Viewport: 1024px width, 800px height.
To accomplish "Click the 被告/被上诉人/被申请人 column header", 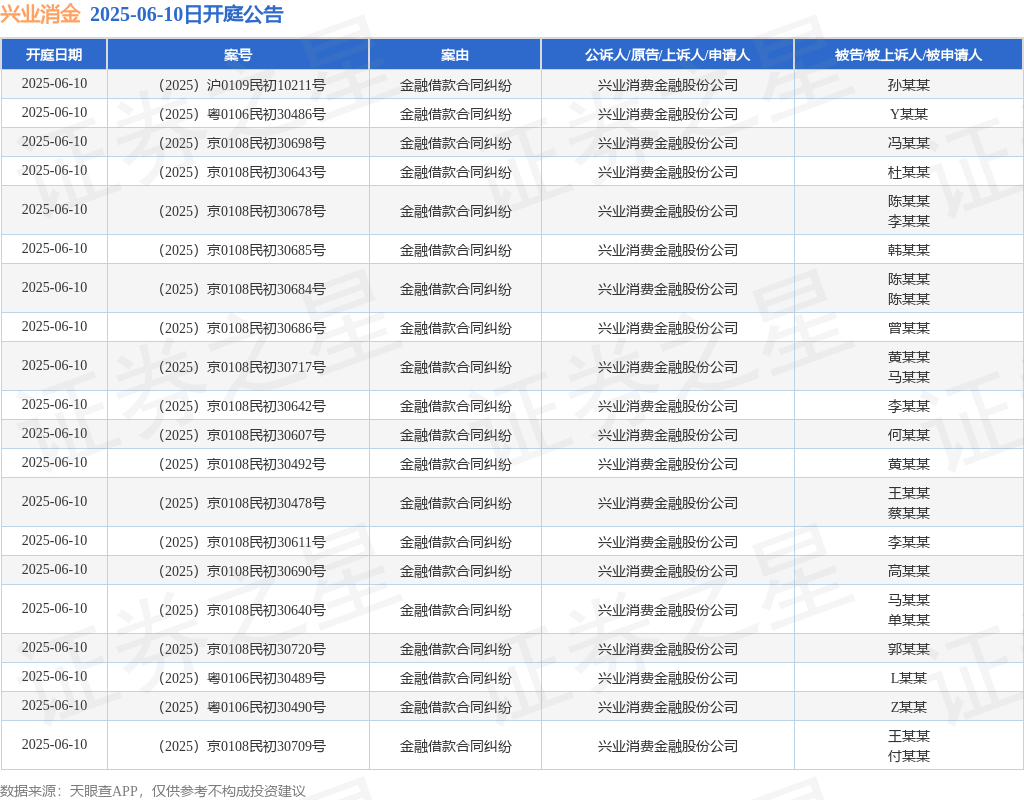I will point(908,55).
